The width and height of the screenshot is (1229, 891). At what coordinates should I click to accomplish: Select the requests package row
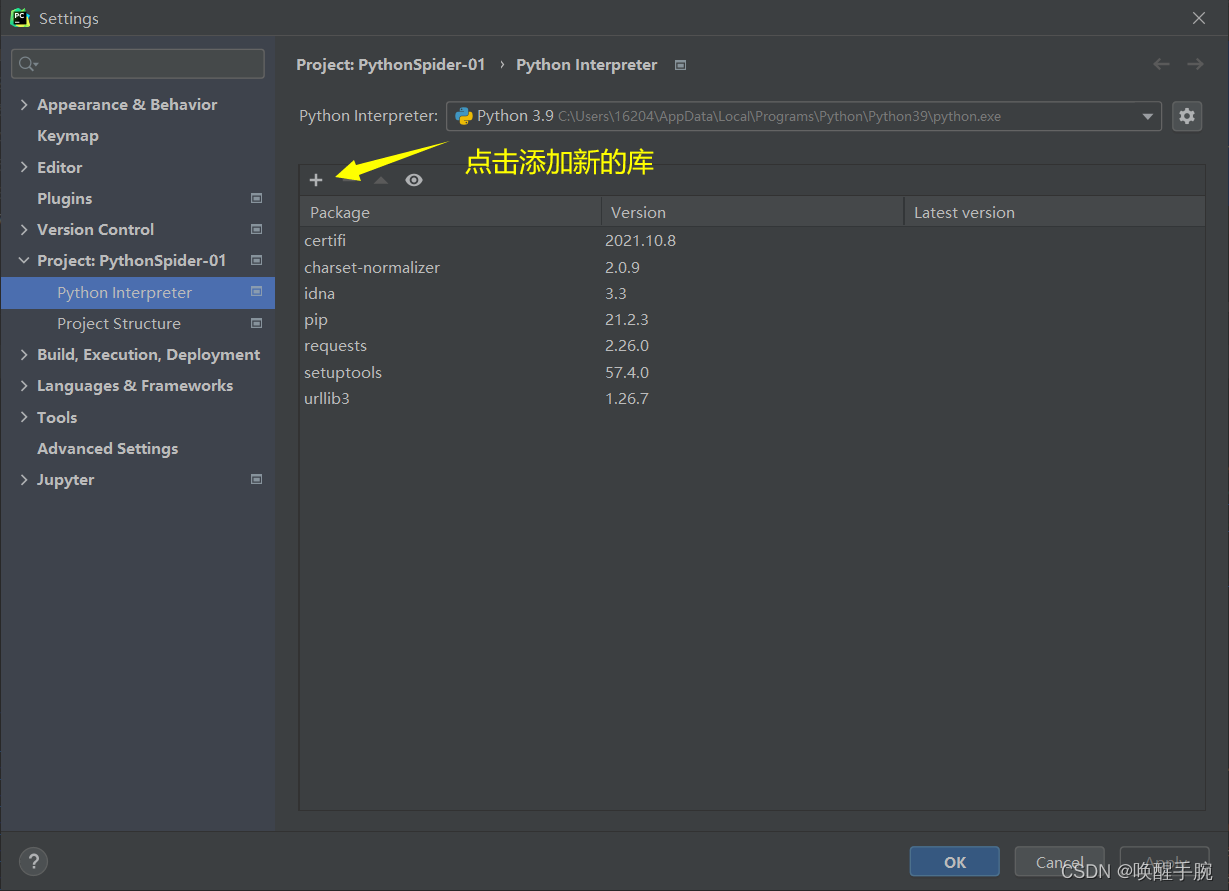coord(752,346)
